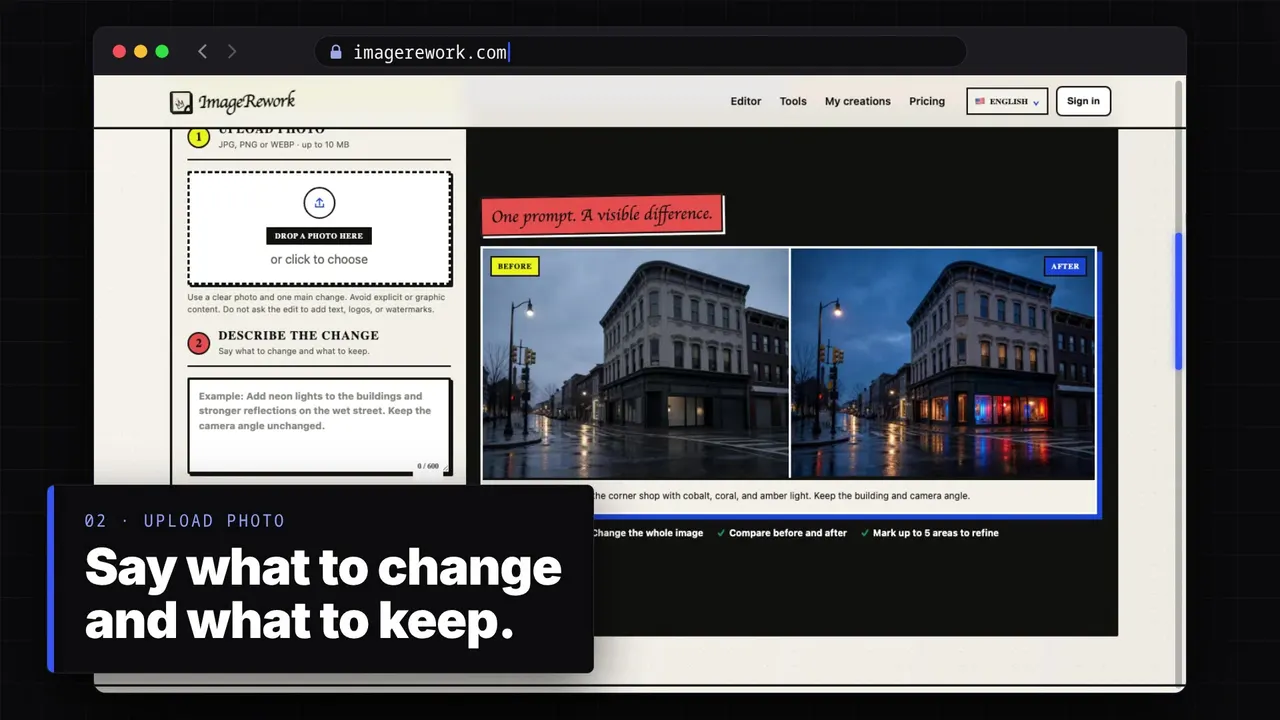Image resolution: width=1280 pixels, height=720 pixels.
Task: Click the 'Mark up to 5 areas to refine' text
Action: click(936, 533)
